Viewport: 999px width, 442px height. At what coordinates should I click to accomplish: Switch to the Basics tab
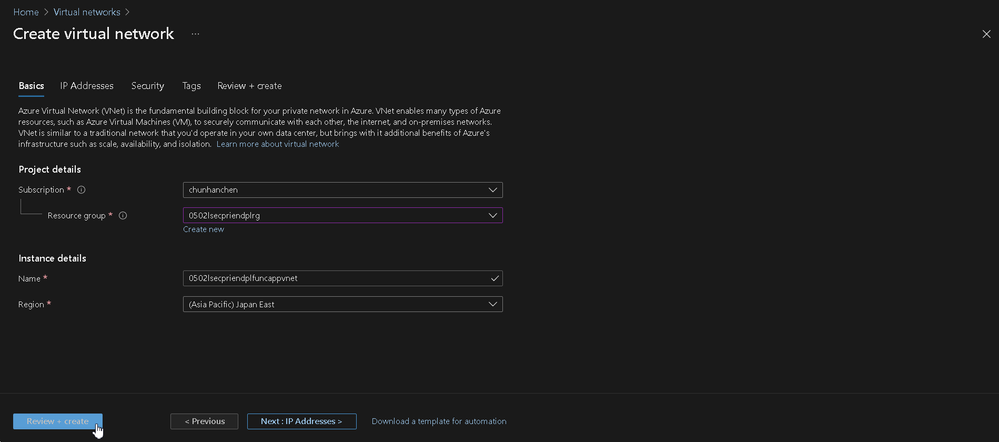tap(31, 86)
